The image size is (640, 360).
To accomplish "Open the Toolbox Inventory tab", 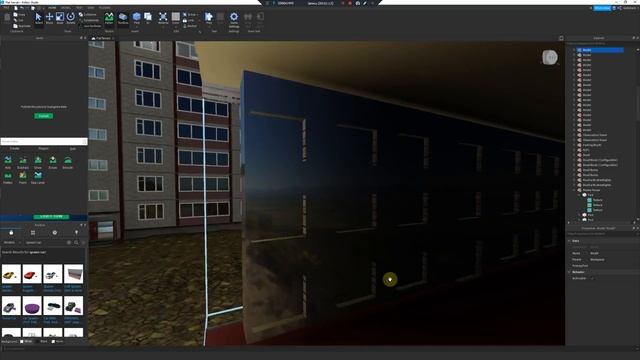I will (33, 233).
